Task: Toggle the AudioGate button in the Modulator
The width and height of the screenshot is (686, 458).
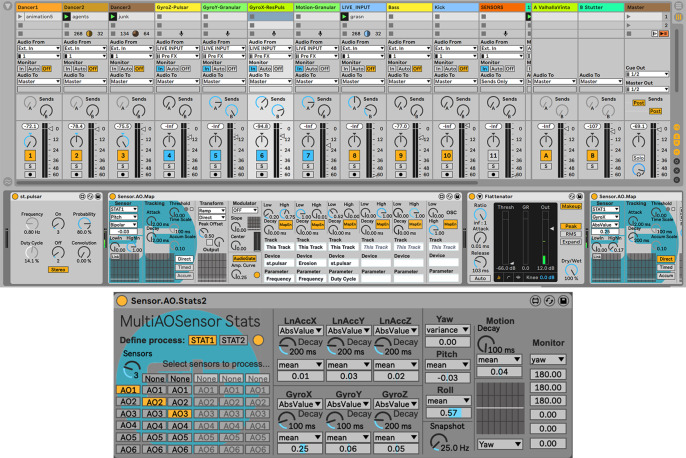Action: (x=244, y=259)
